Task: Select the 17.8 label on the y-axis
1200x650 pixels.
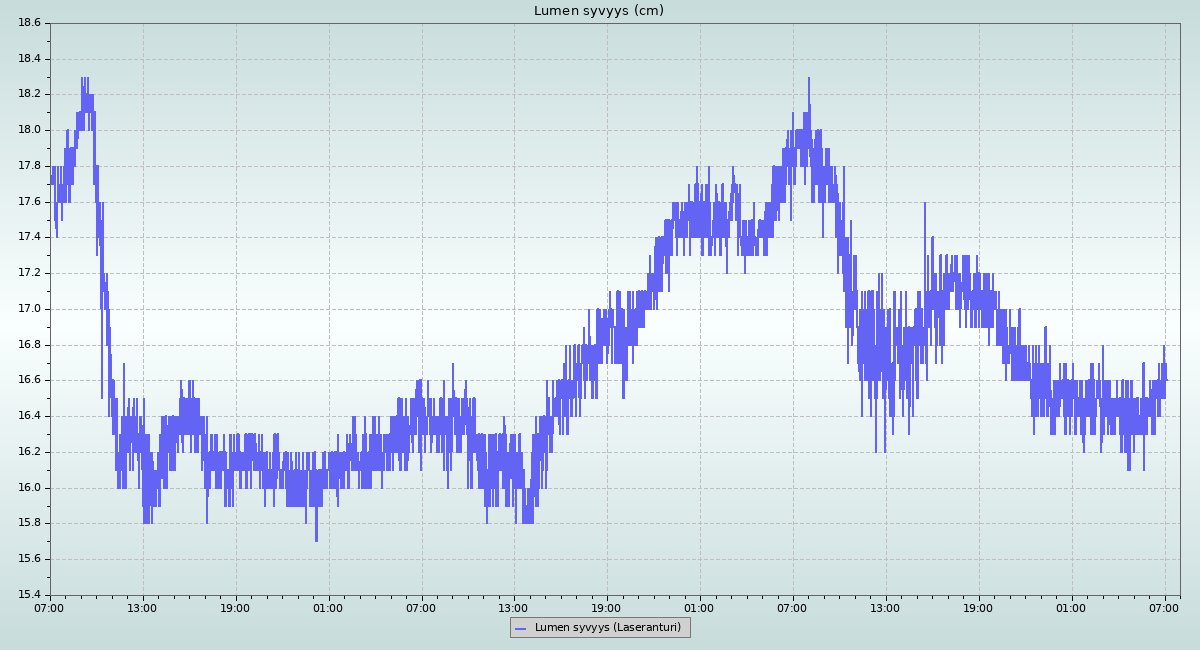Action: click(29, 166)
